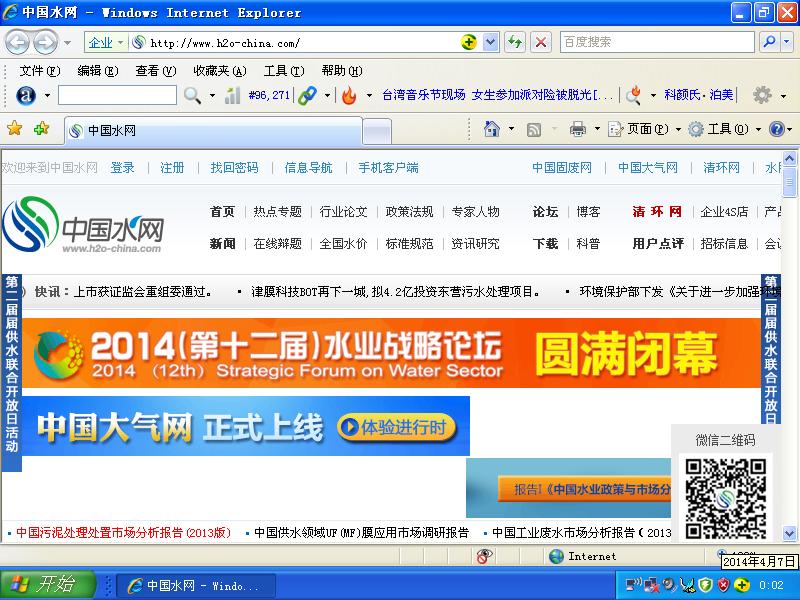Click the 清环网 red navigation link
800x600 pixels.
tap(657, 212)
